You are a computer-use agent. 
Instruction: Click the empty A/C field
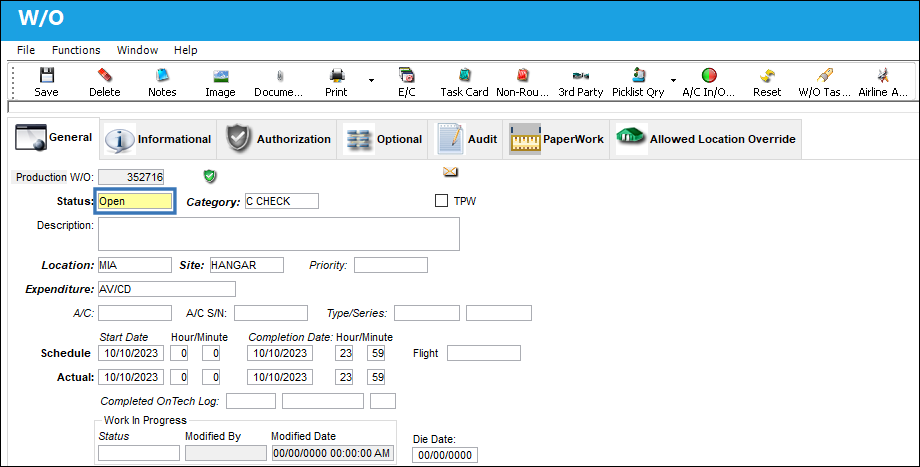click(x=135, y=313)
